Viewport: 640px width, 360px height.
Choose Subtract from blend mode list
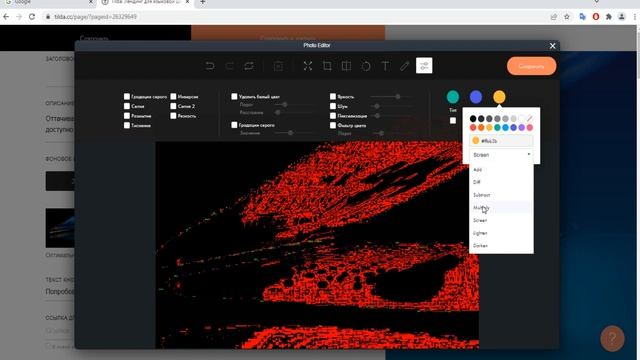[501, 195]
